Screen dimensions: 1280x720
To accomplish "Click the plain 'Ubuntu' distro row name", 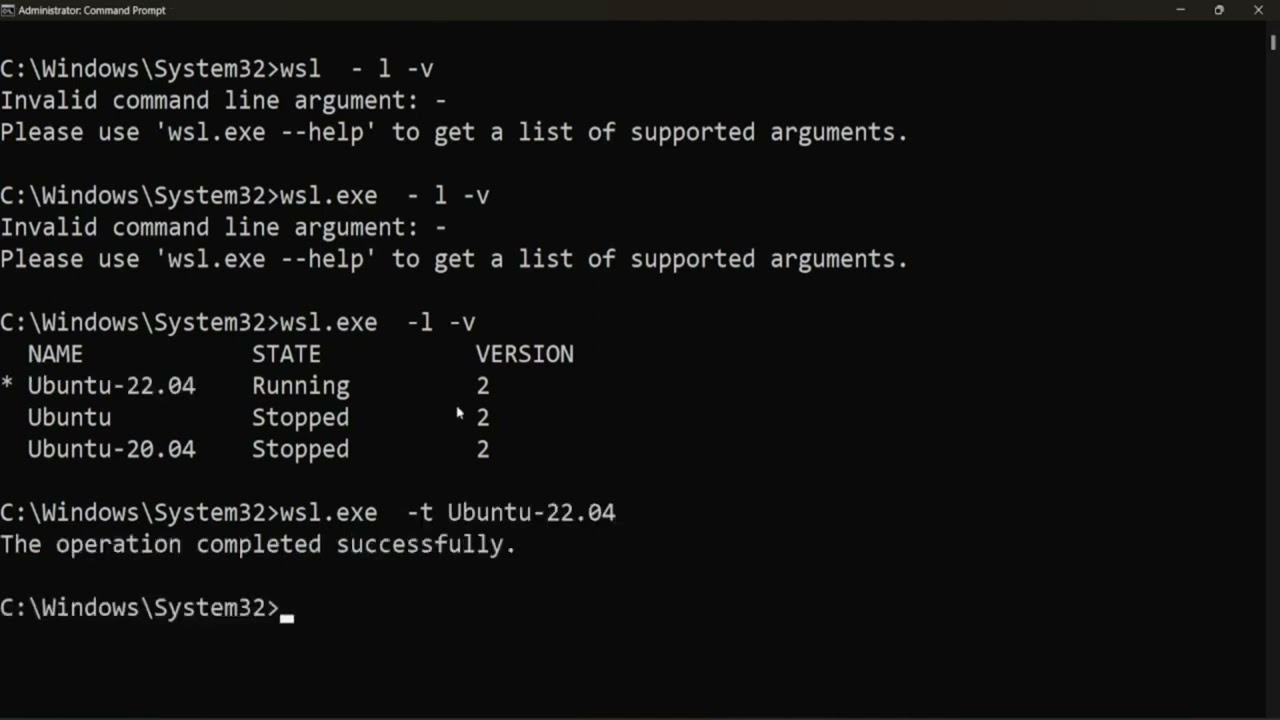I will click(x=69, y=418).
